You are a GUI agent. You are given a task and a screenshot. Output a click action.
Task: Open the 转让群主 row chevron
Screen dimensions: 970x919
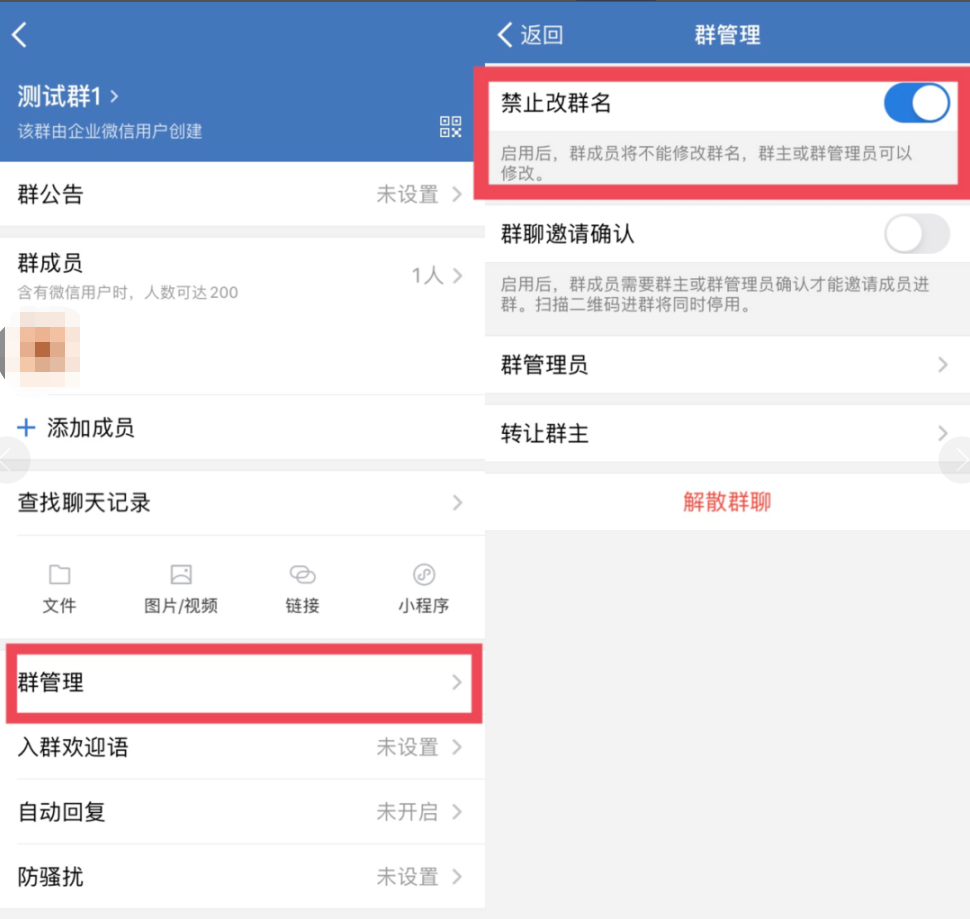click(x=942, y=434)
